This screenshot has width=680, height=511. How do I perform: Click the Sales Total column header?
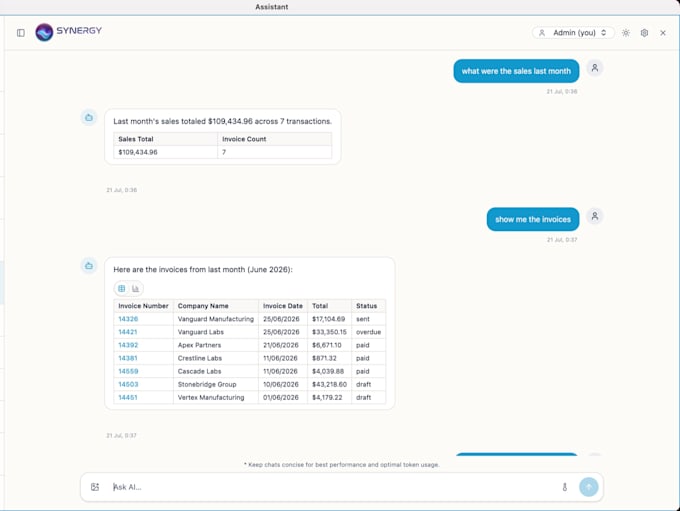[165, 139]
